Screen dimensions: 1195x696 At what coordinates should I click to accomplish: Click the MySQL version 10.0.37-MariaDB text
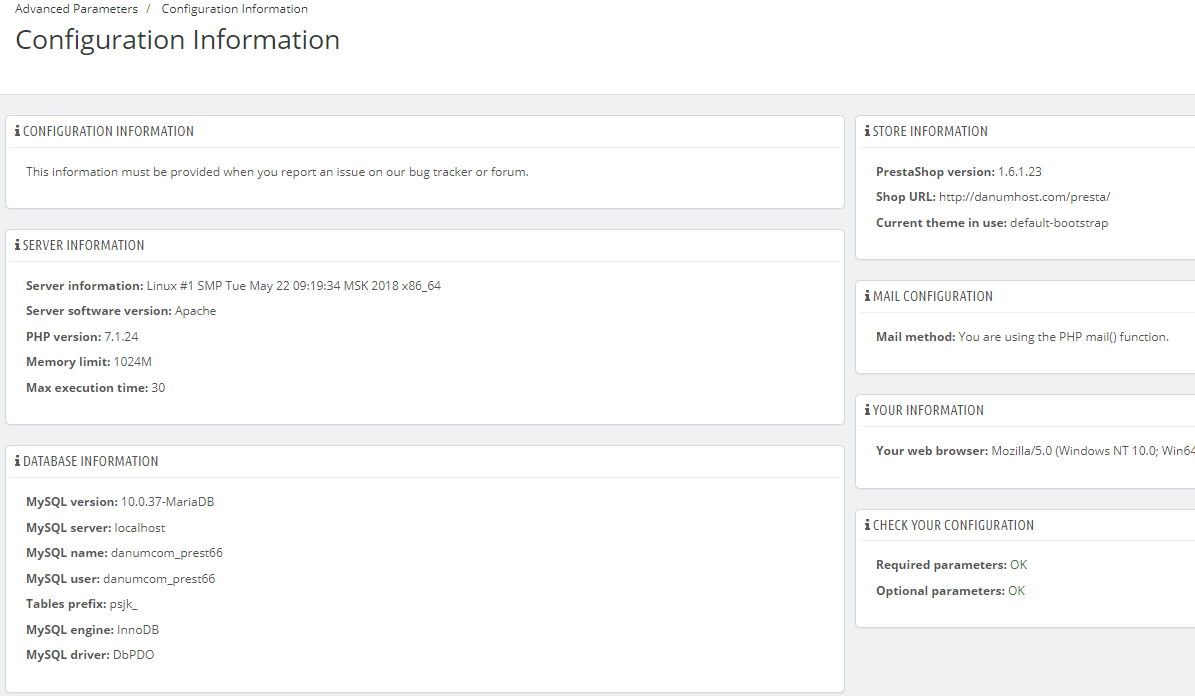[167, 502]
